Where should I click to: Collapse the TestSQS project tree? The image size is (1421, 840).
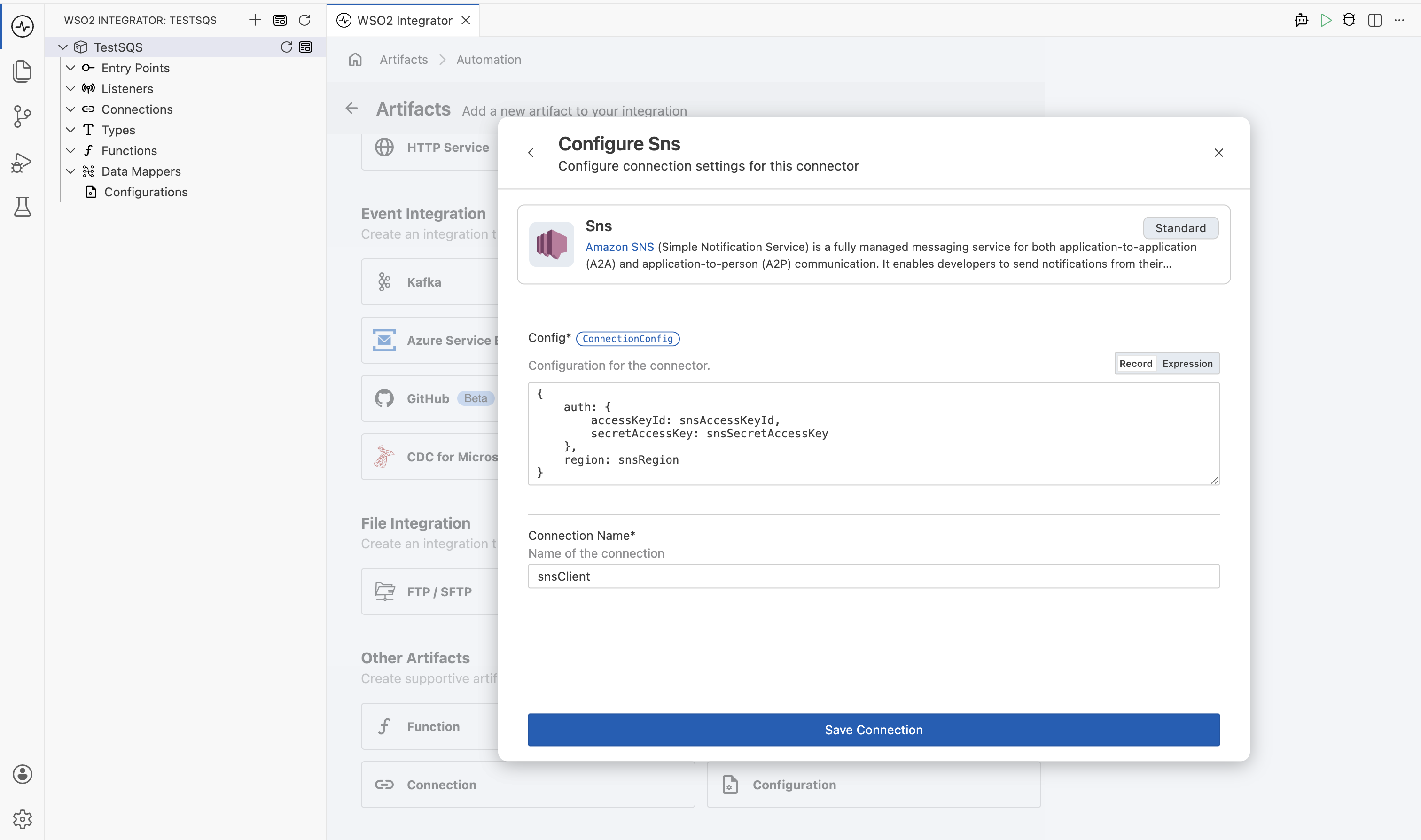[63, 47]
